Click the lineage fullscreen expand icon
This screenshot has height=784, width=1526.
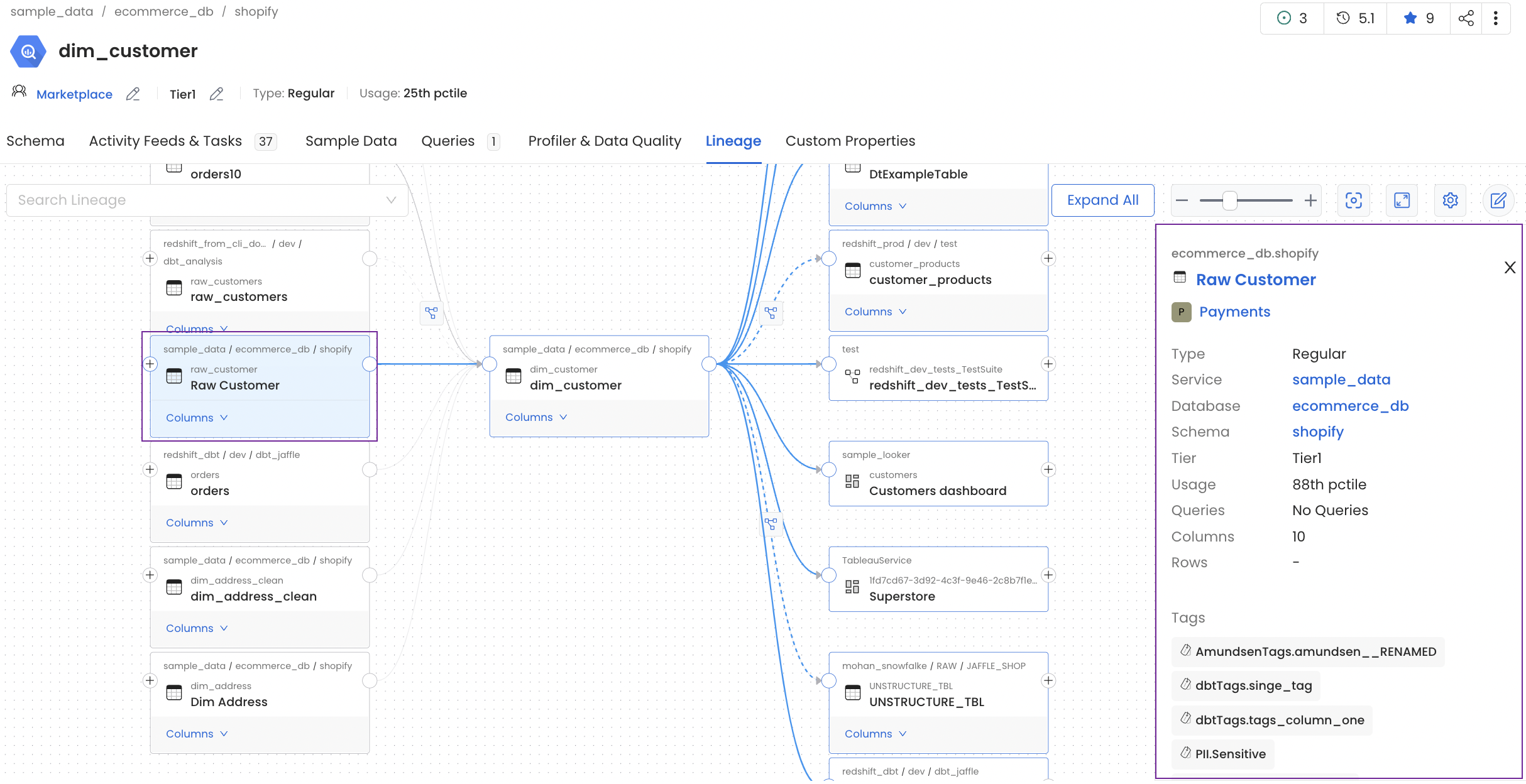pos(1401,200)
